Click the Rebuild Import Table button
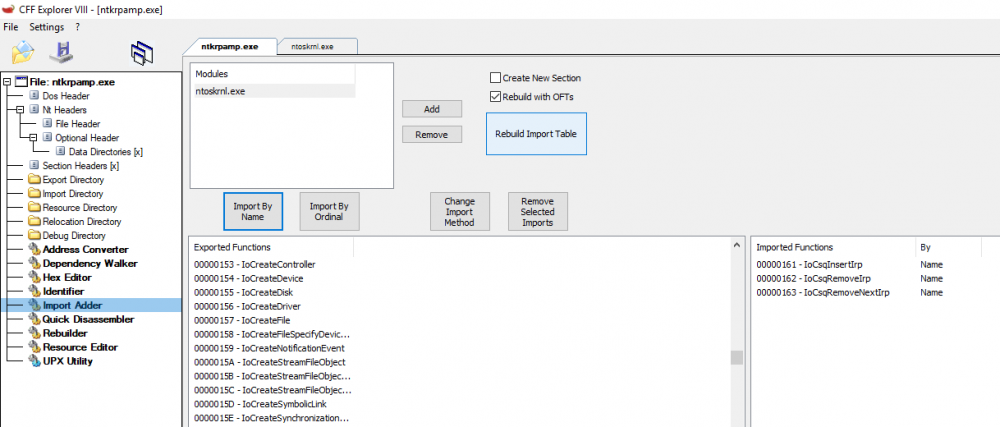Screen dimensions: 1000x427 [536, 134]
